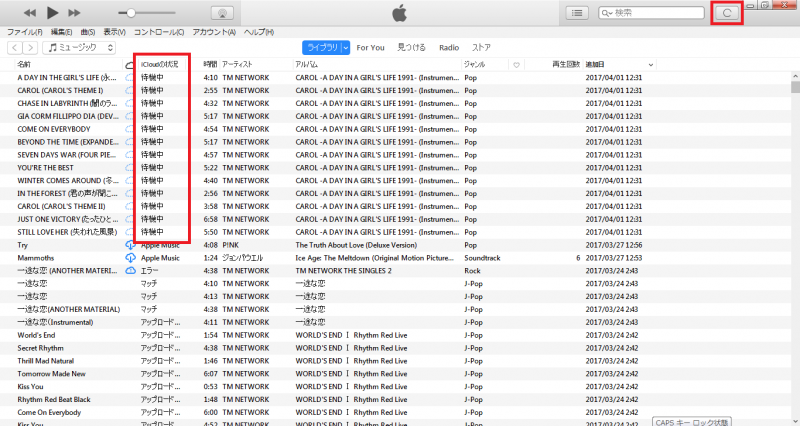The height and width of the screenshot is (426, 800).
Task: Select the song Secret Rhythm
Action: click(x=40, y=348)
